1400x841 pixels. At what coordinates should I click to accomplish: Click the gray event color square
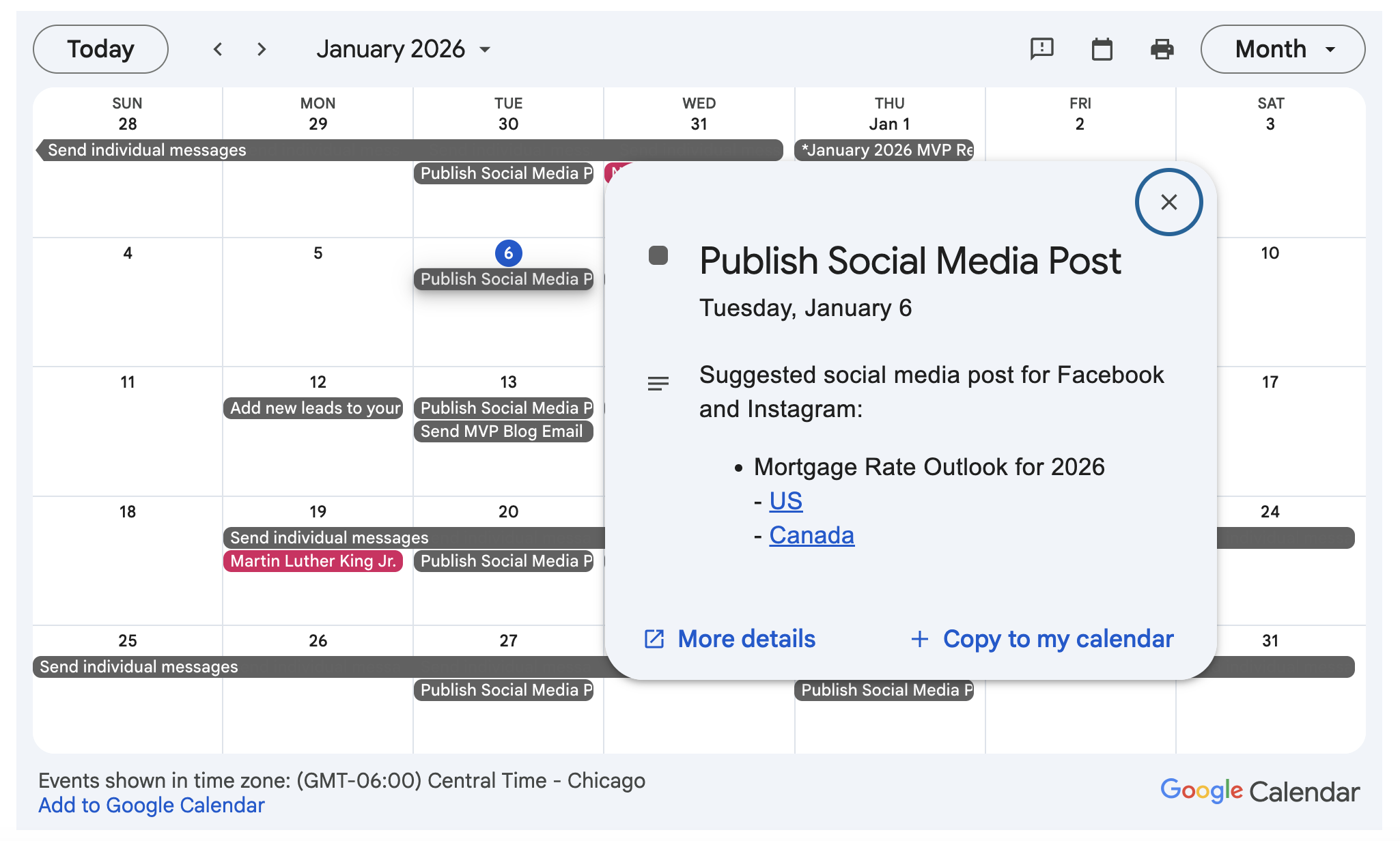[x=658, y=256]
